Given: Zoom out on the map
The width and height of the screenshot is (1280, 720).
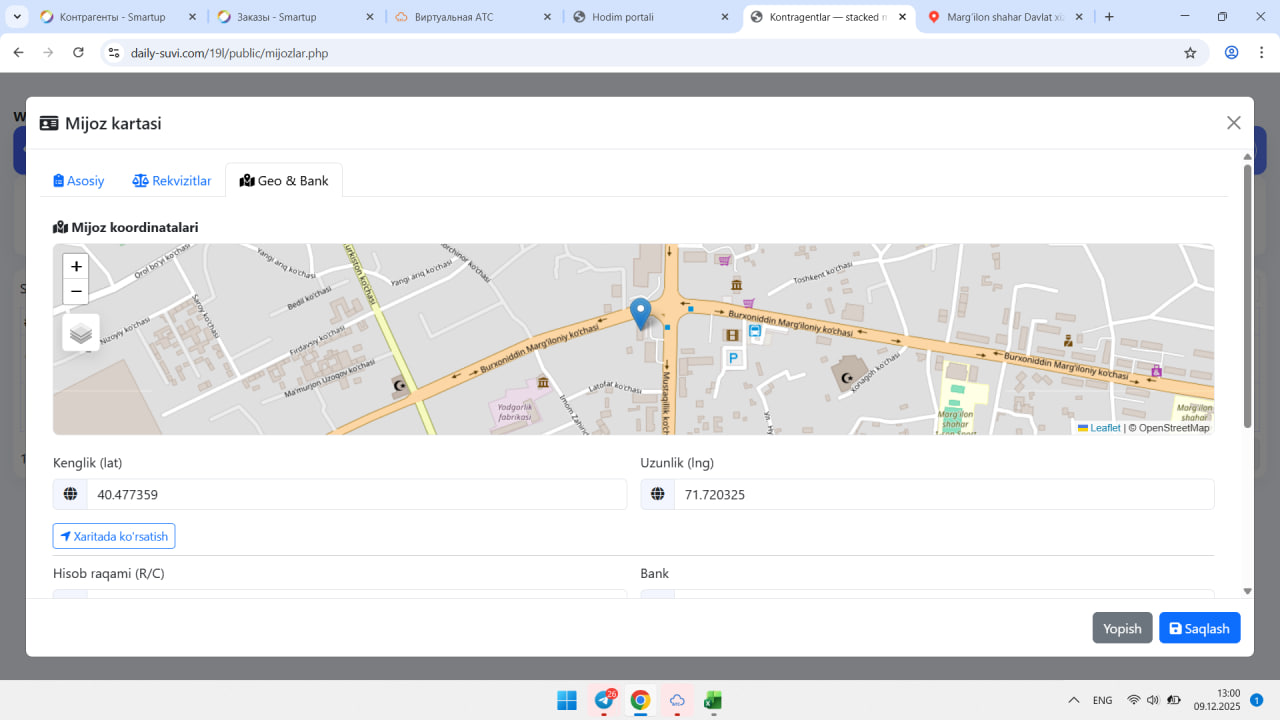Looking at the screenshot, I should tap(76, 292).
